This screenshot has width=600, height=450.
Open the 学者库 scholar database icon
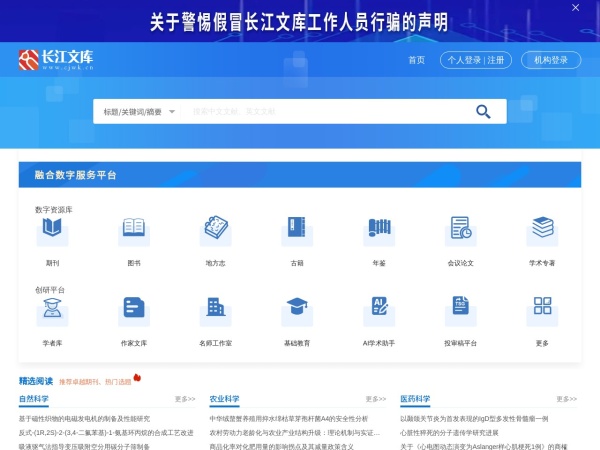52,309
